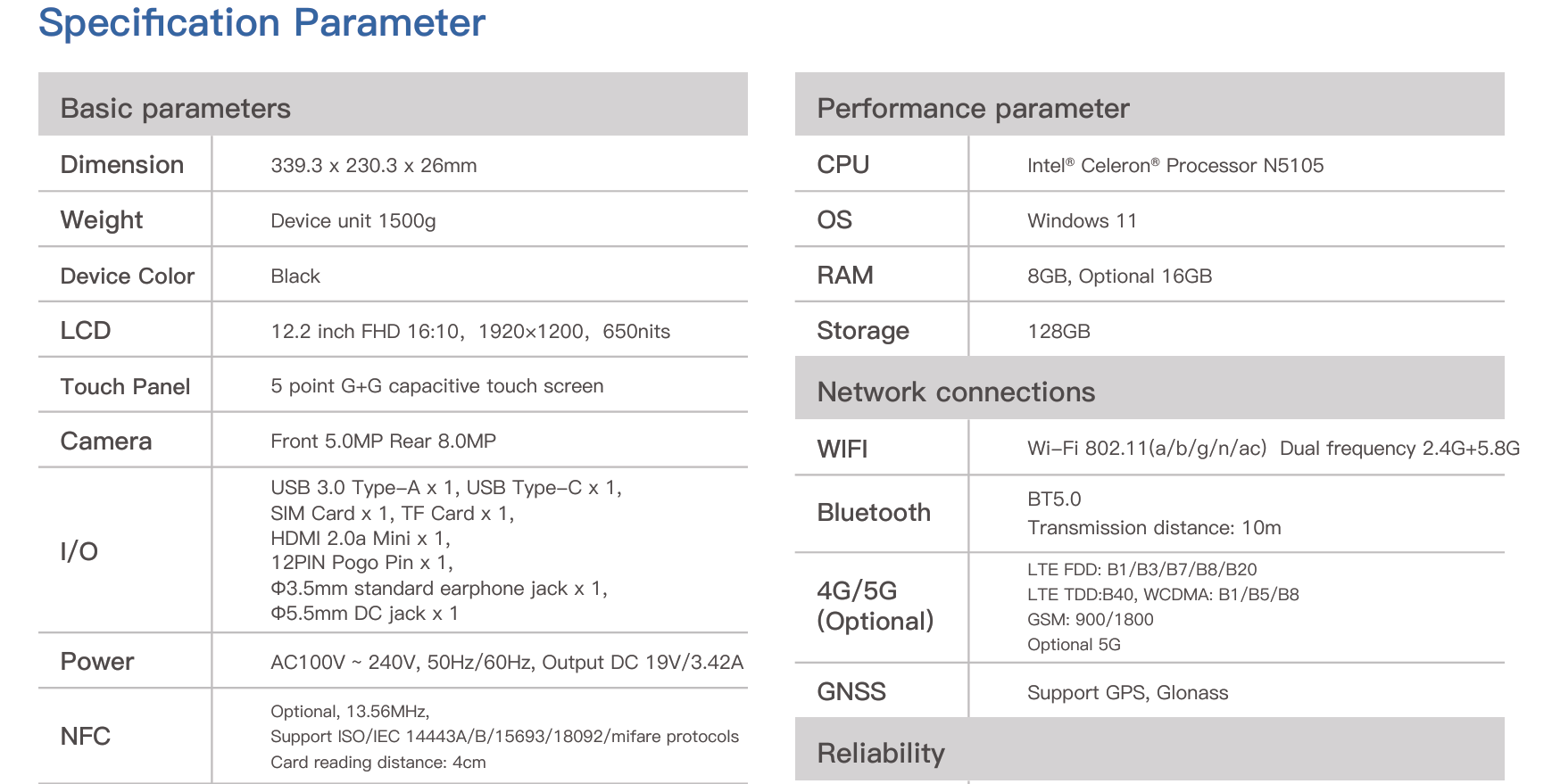Select the Windows 11 OS value

[x=1082, y=221]
